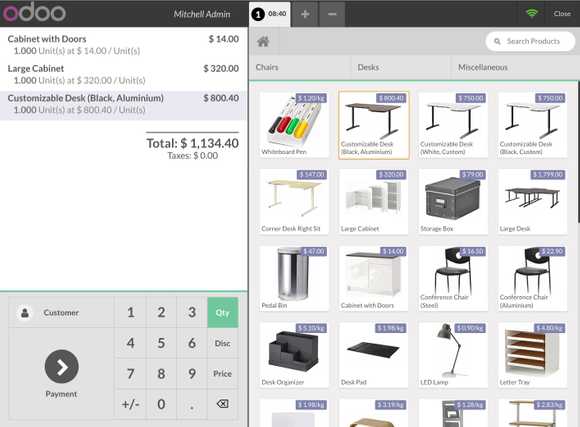The image size is (580, 427).
Task: Add Storage Box product
Action: pos(453,202)
